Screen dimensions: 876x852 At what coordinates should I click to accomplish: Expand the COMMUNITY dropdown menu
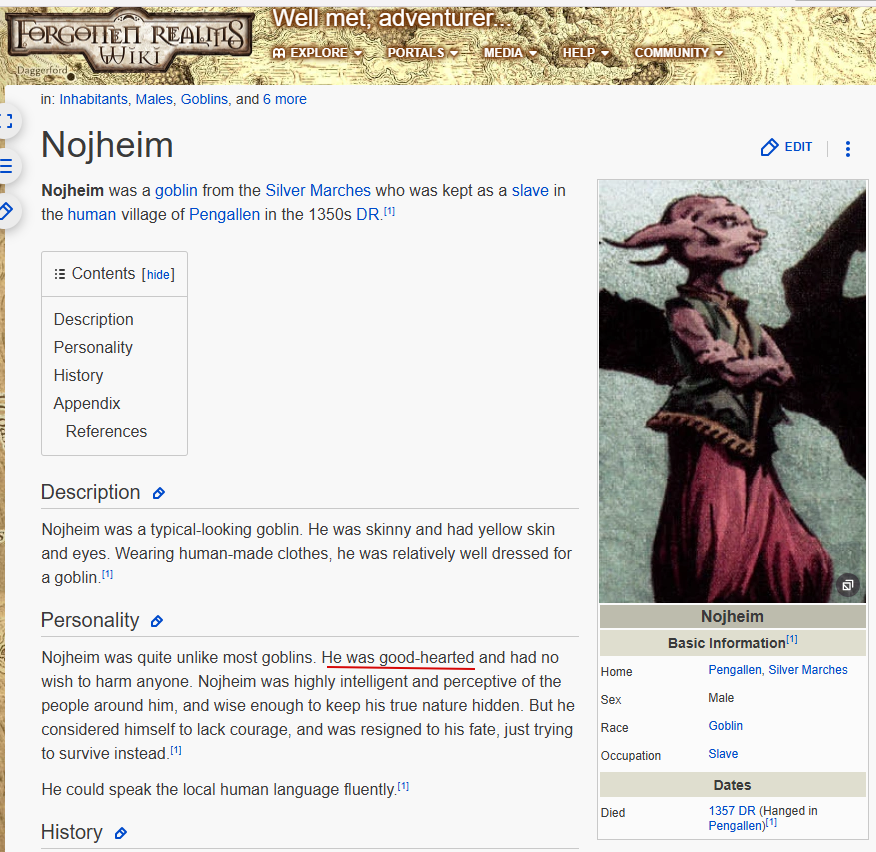point(679,53)
